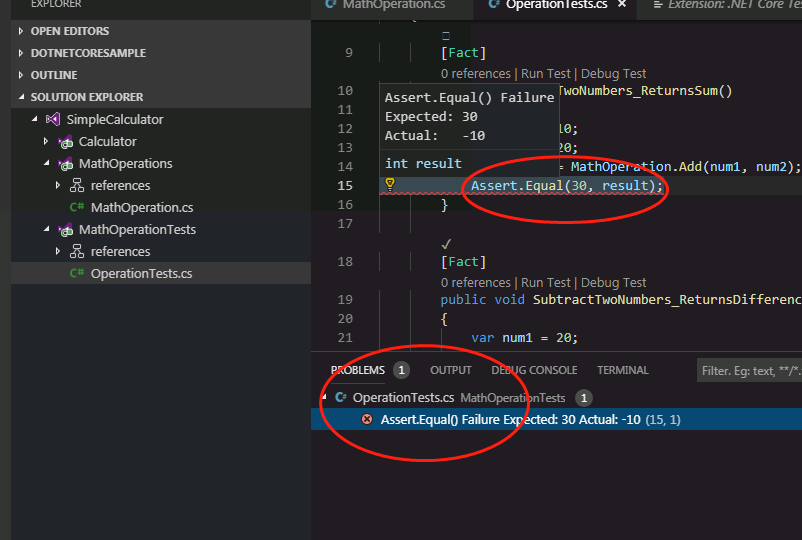Click Debug Test above SubtractTwoNumbers method

pos(613,282)
